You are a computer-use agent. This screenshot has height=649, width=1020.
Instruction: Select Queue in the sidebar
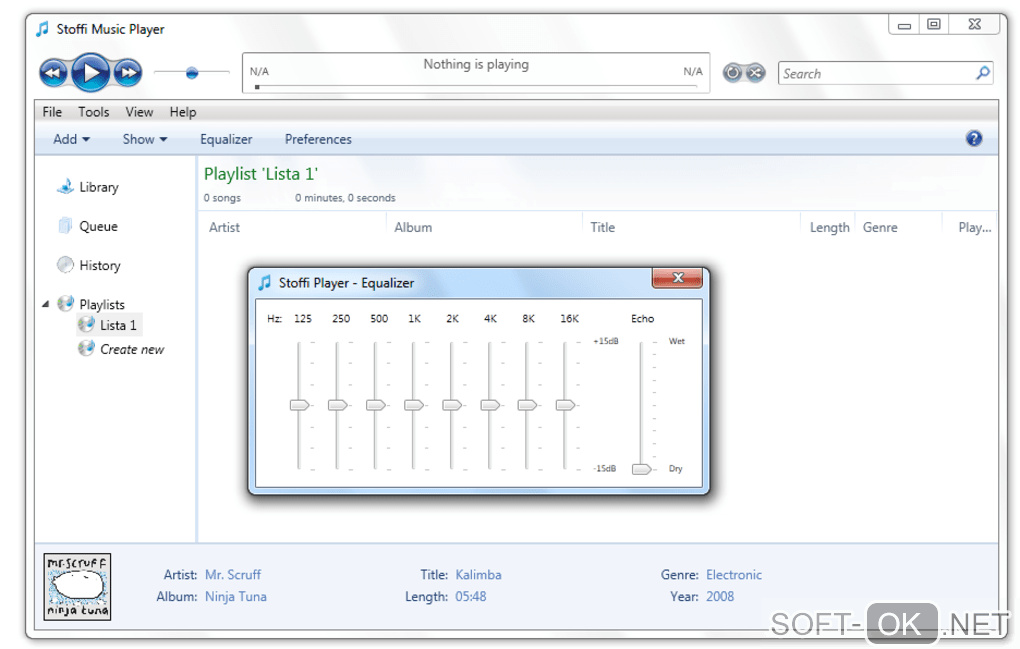[x=88, y=226]
